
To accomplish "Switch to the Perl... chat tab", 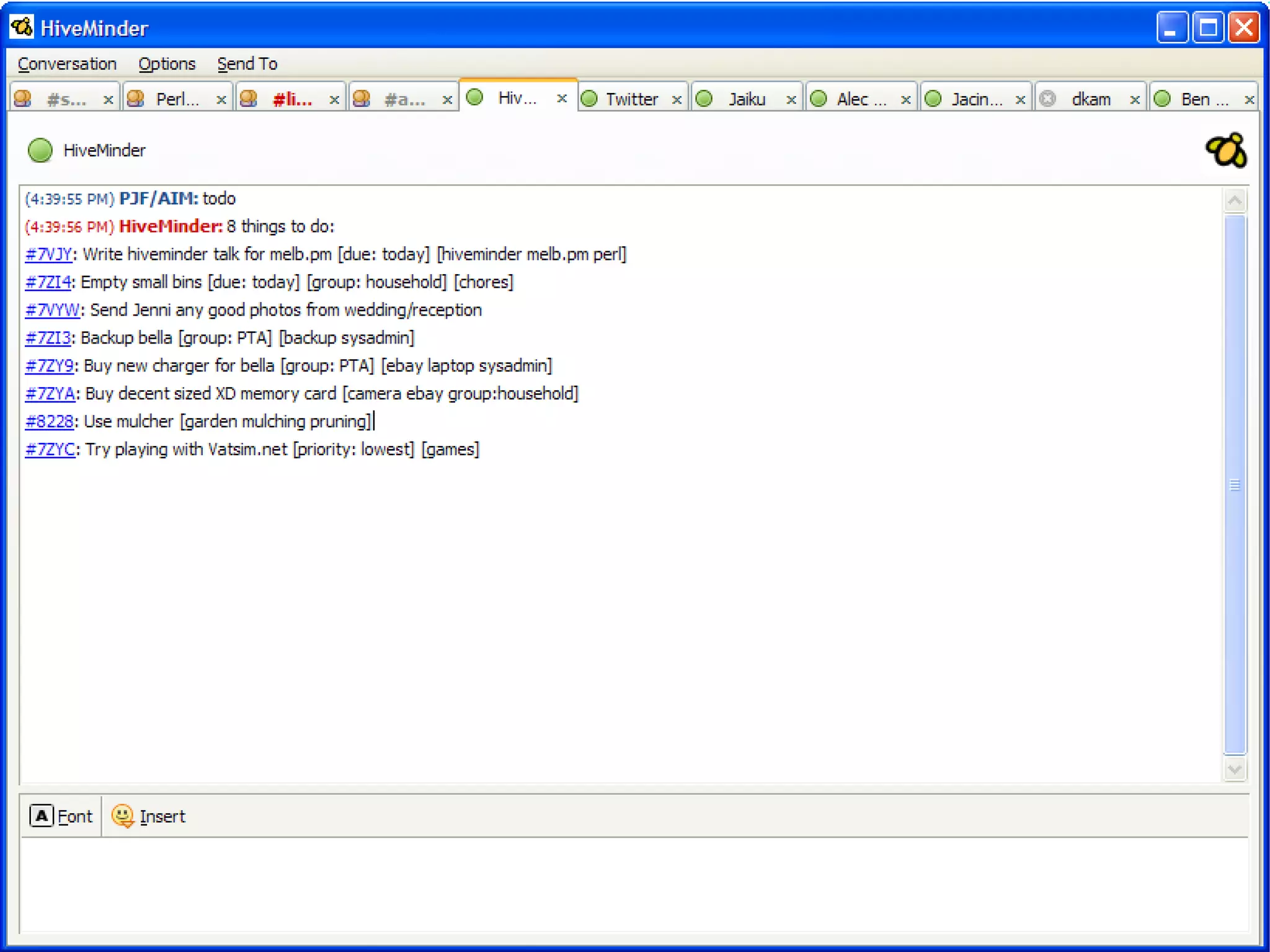I will pyautogui.click(x=177, y=99).
